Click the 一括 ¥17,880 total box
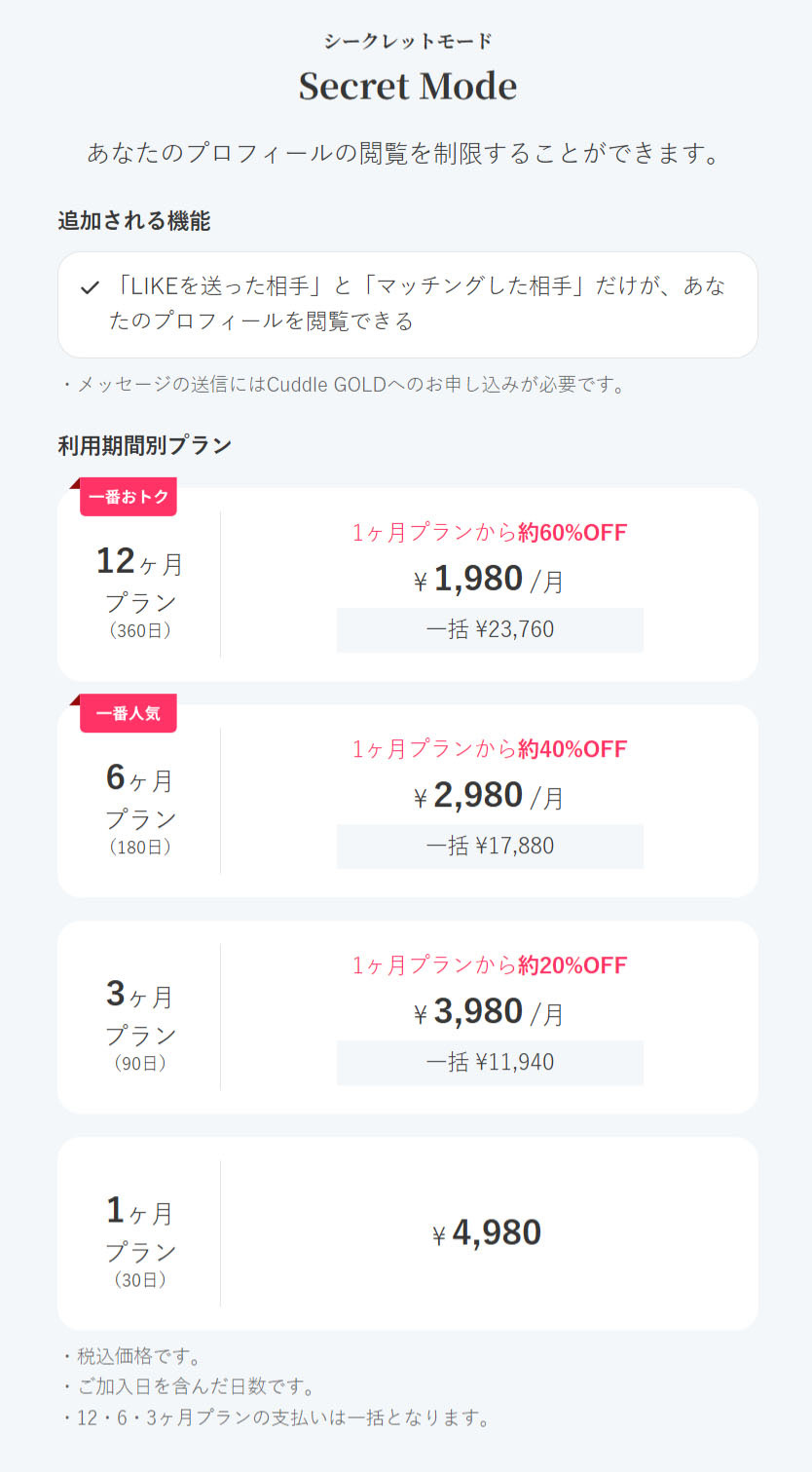The image size is (812, 1472). pyautogui.click(x=490, y=846)
